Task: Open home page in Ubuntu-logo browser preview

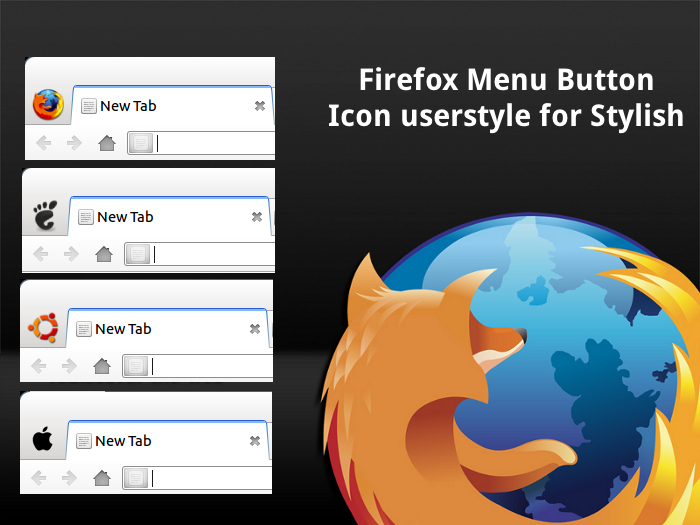Action: 102,366
